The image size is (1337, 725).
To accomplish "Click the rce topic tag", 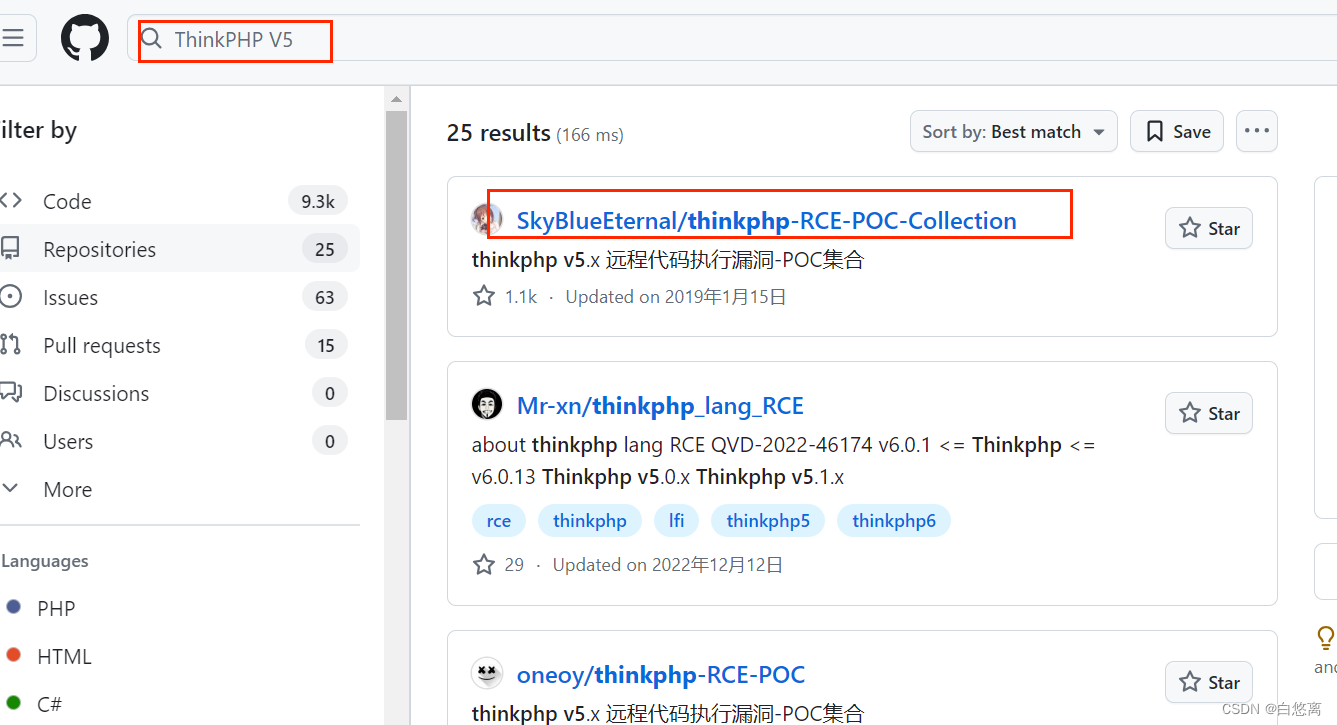I will pyautogui.click(x=499, y=520).
